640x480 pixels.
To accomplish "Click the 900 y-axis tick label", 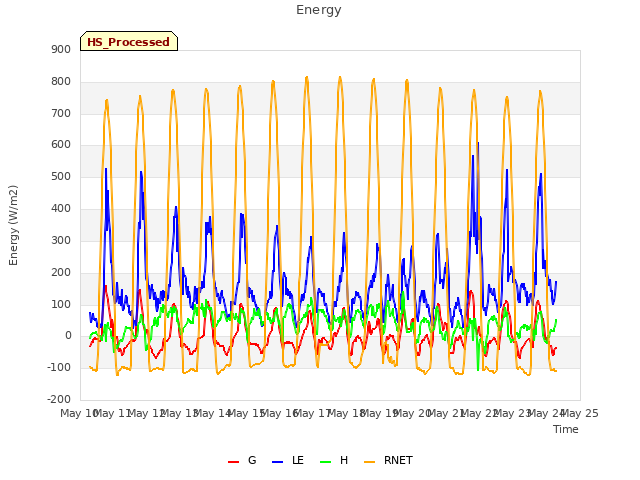I will pyautogui.click(x=61, y=49).
